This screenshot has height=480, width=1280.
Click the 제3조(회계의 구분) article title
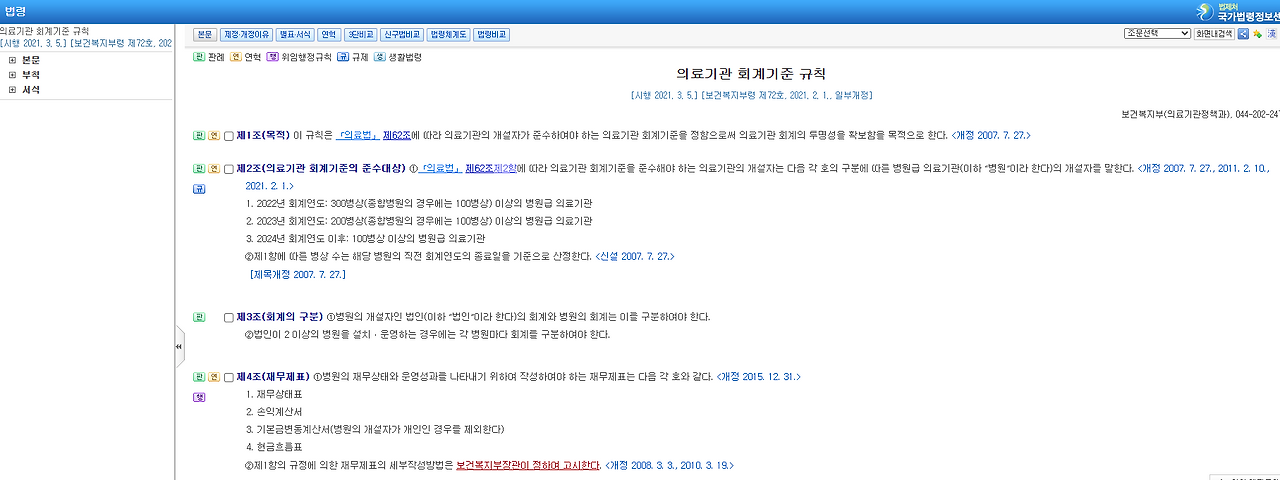tap(280, 317)
